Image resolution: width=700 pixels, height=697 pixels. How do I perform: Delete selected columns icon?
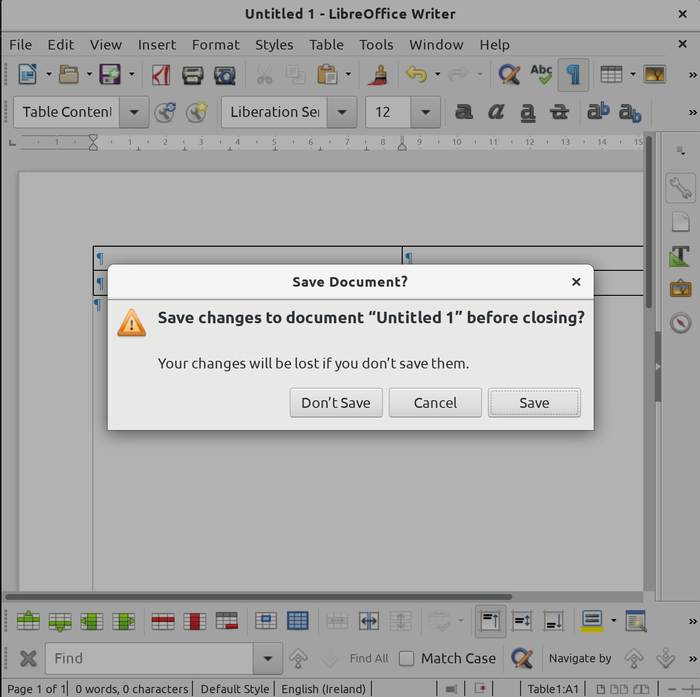195,621
